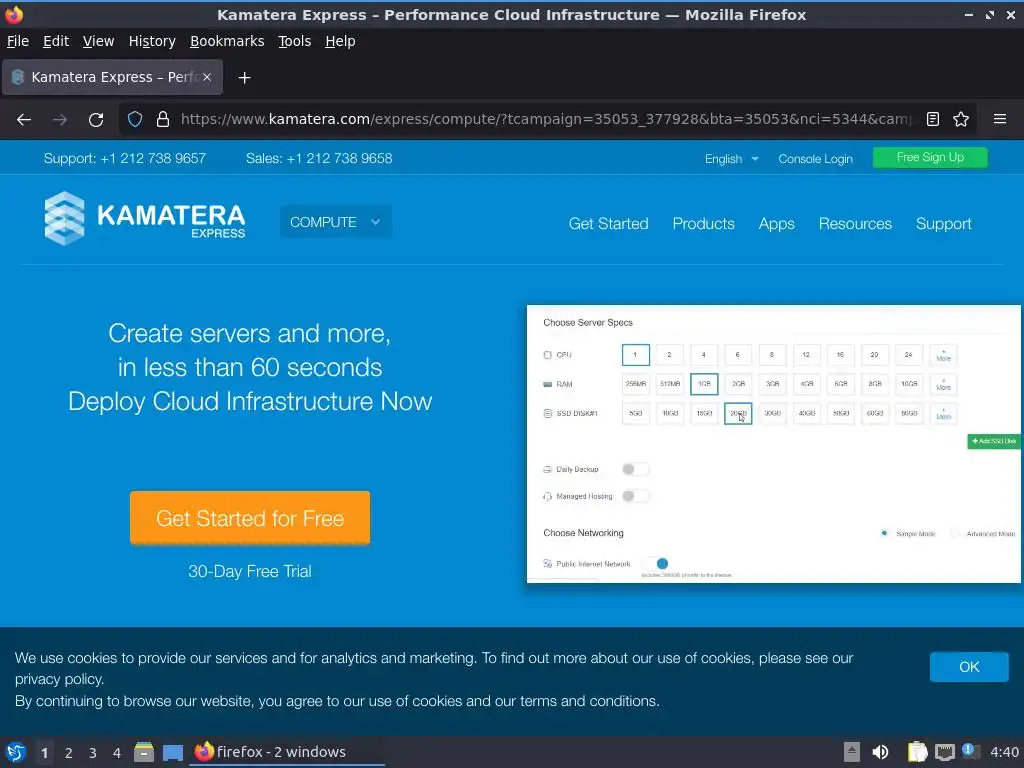Open the Edit menu
1024x768 pixels.
[56, 41]
